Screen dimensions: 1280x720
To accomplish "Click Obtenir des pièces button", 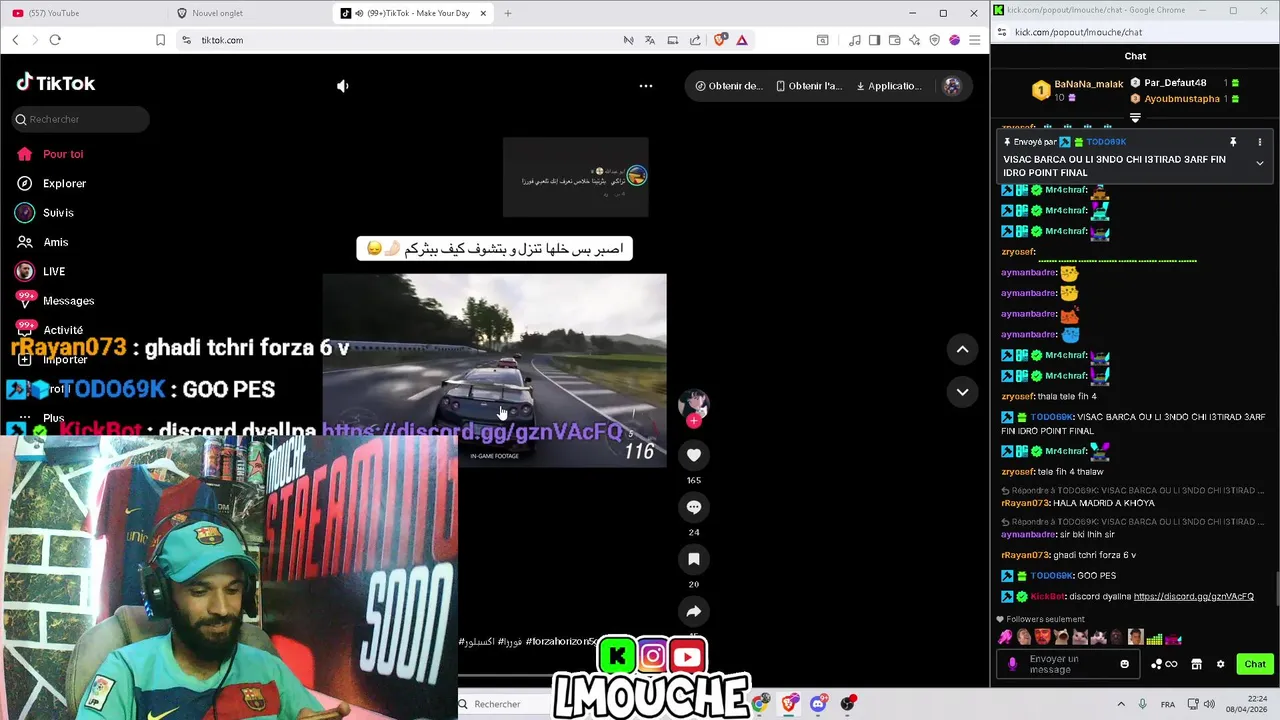I will (x=729, y=86).
